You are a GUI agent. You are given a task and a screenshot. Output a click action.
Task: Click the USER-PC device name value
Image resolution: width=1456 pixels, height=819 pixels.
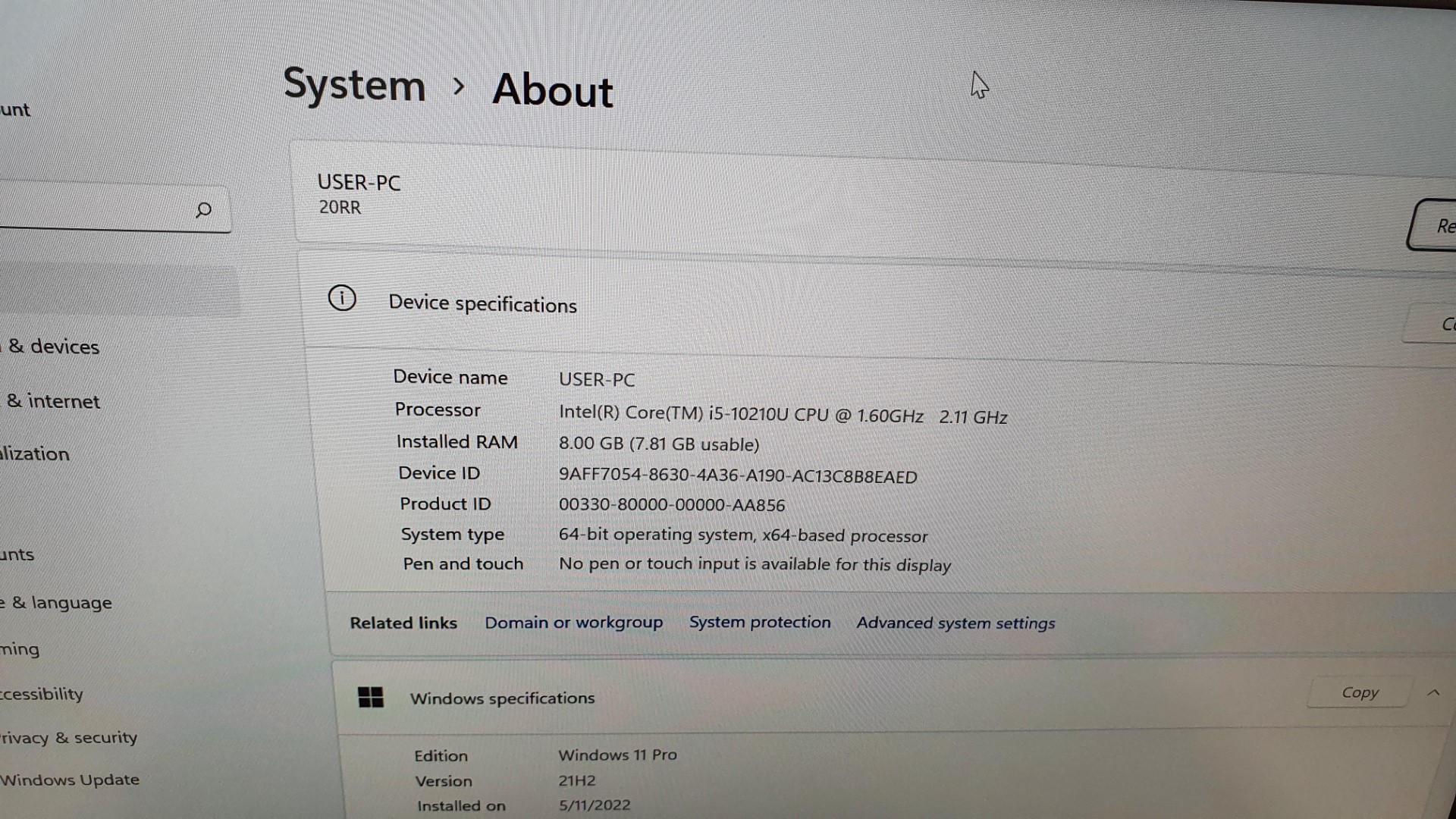(x=597, y=379)
